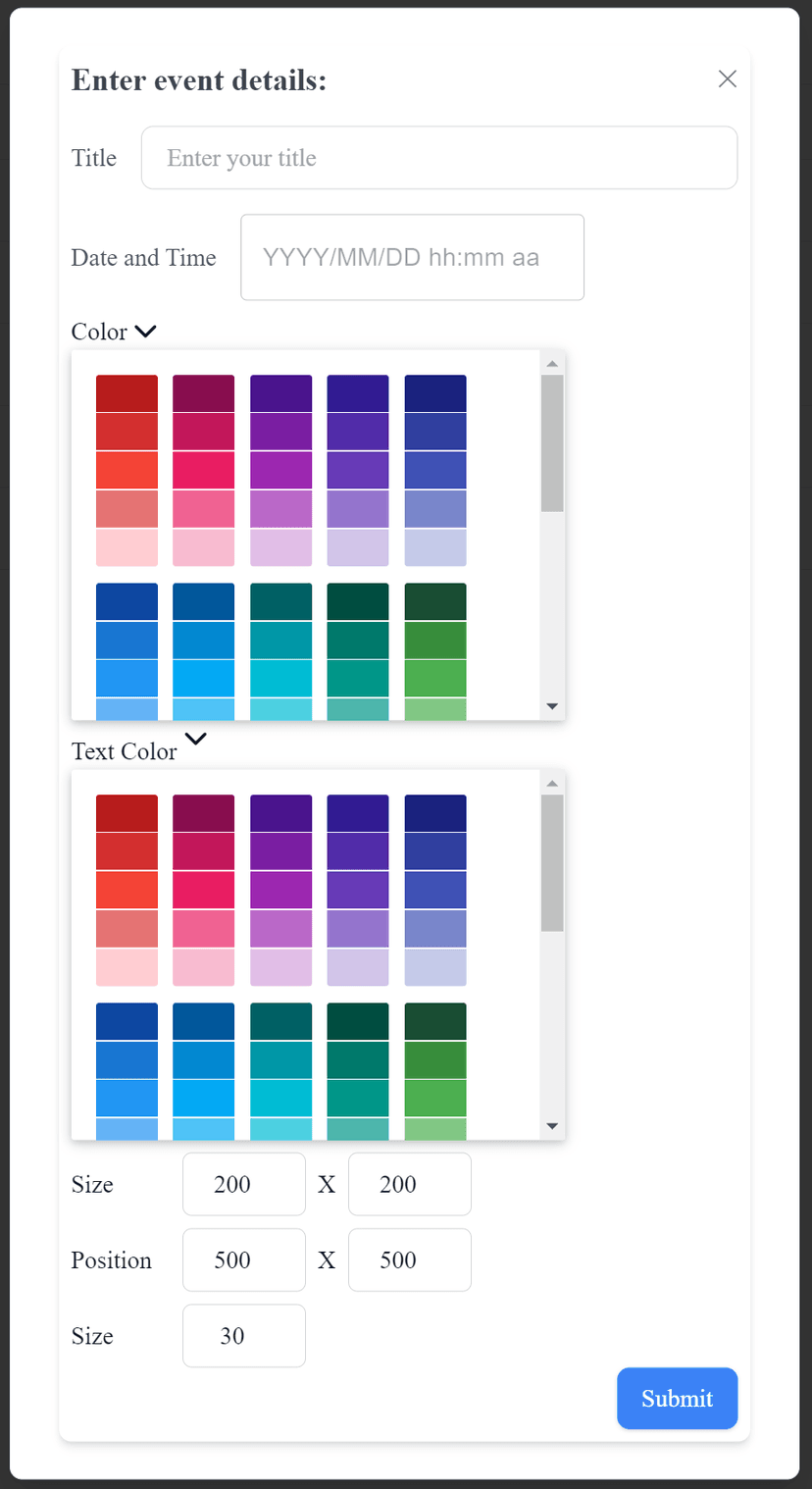Edit the Size height field
Screen dimensions: 812x1489
410,1184
